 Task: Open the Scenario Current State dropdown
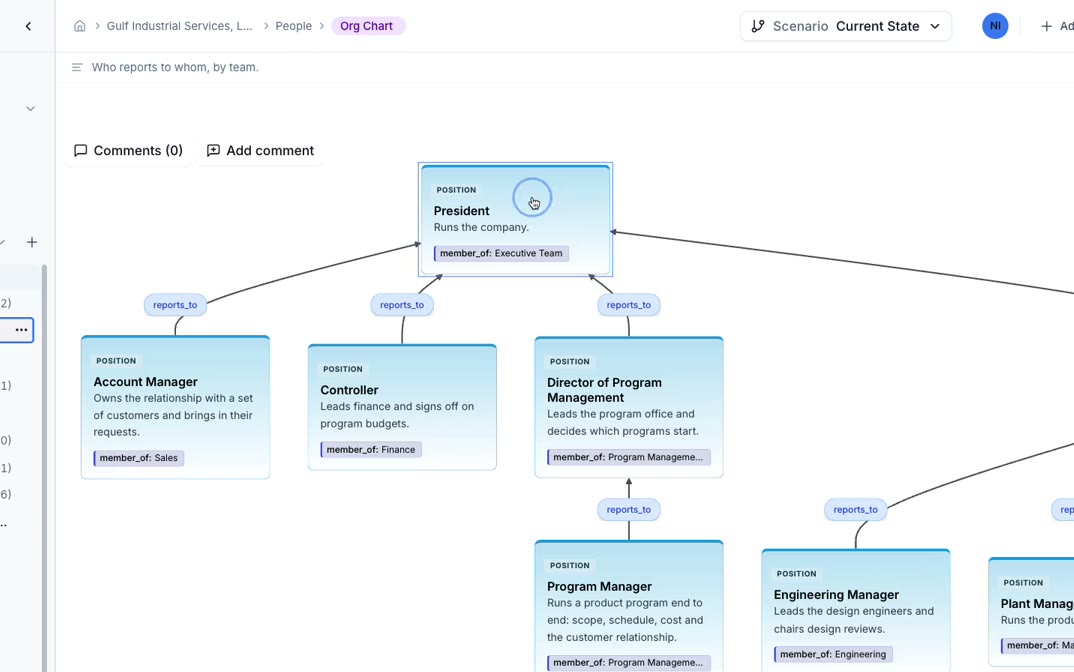click(846, 26)
